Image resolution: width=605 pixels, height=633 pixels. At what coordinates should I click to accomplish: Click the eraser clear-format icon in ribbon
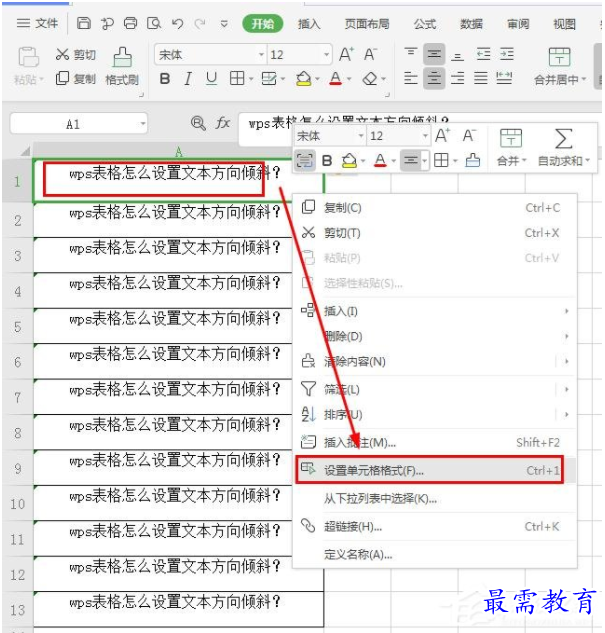370,79
